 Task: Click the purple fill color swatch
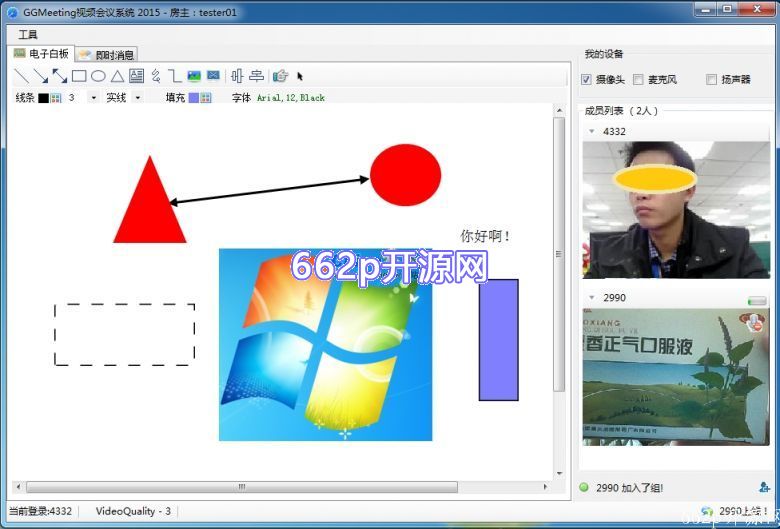(x=193, y=98)
